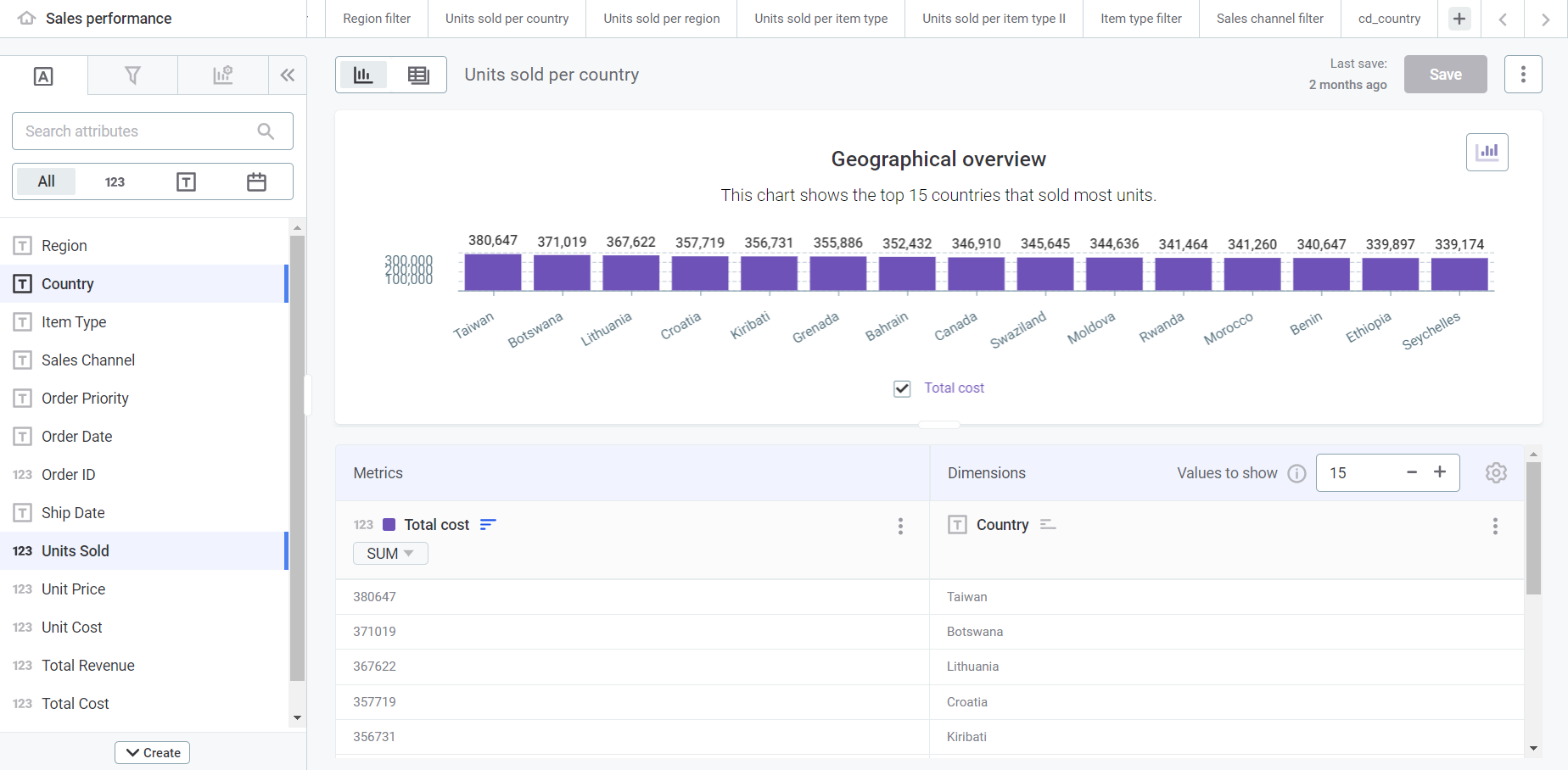Switch to the Units sold per region tab
The height and width of the screenshot is (770, 1568).
[661, 18]
